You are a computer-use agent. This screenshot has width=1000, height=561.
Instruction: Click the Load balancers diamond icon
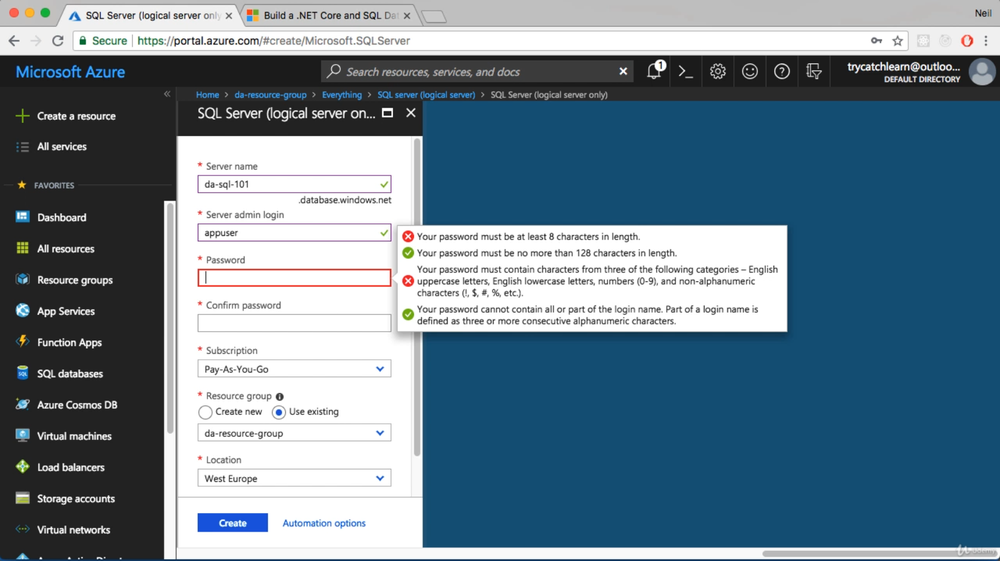(x=22, y=467)
